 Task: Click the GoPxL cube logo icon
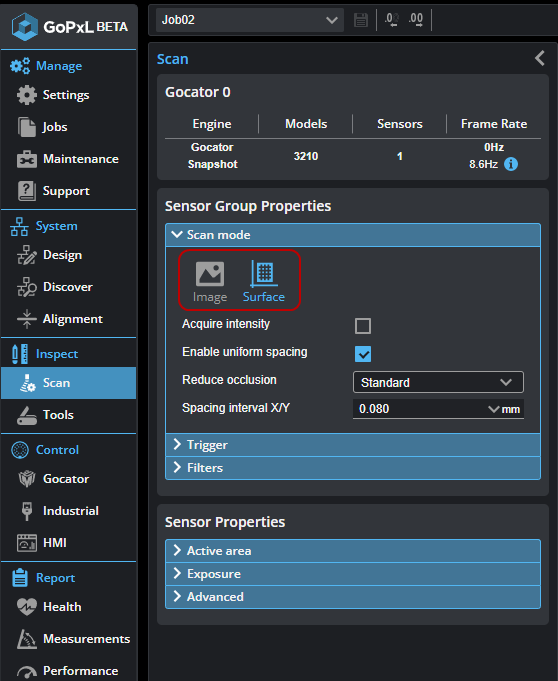click(25, 26)
